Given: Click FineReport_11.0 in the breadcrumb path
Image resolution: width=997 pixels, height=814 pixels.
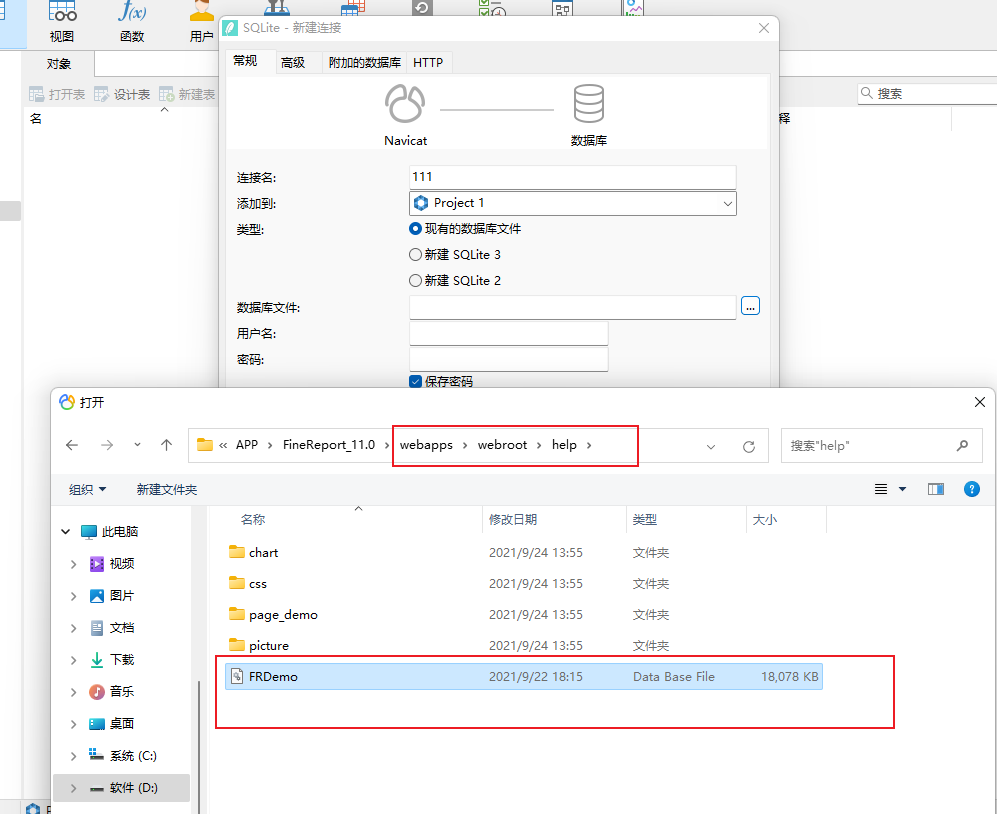Looking at the screenshot, I should click(x=329, y=445).
